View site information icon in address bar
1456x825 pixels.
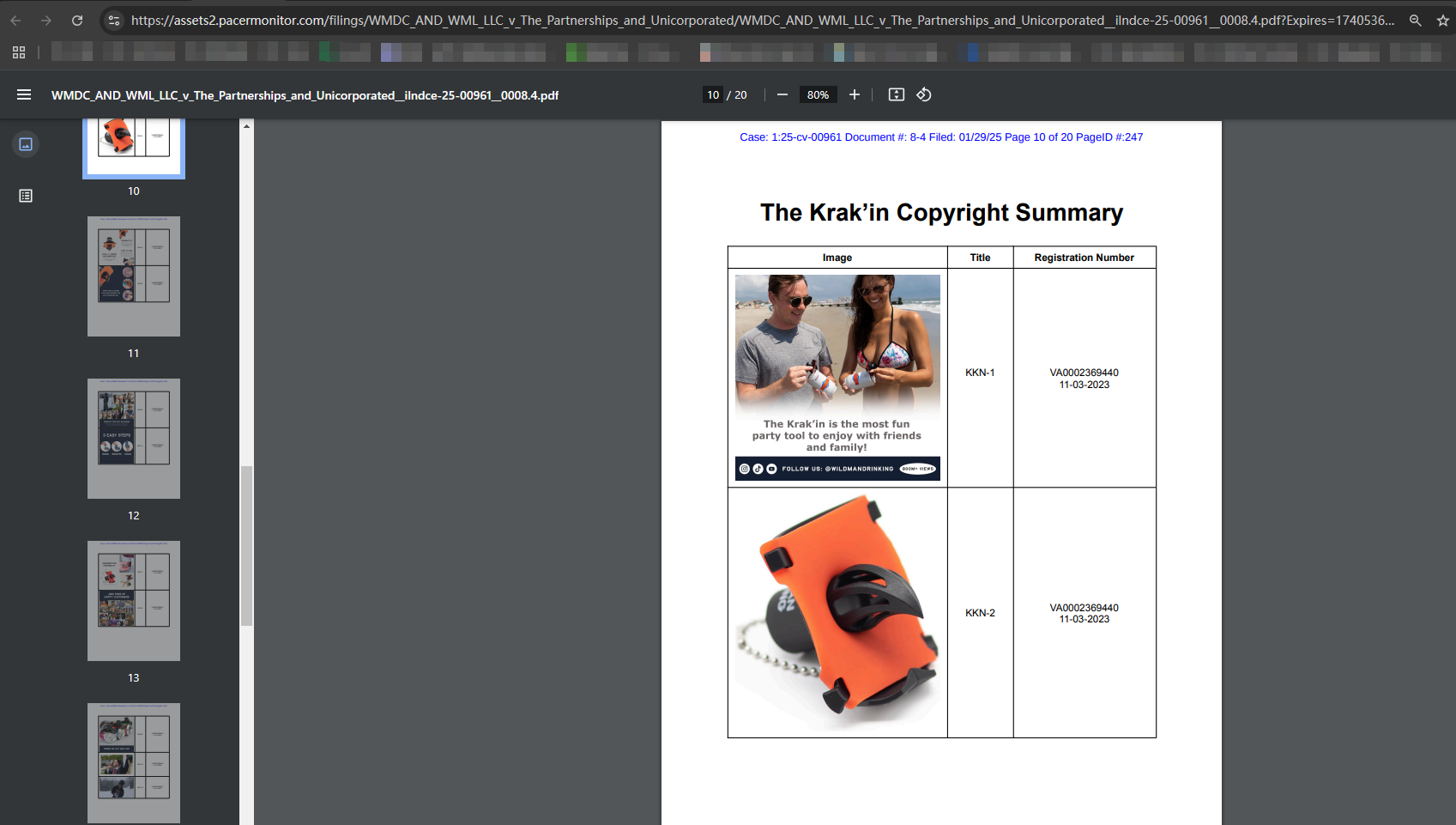tap(114, 21)
